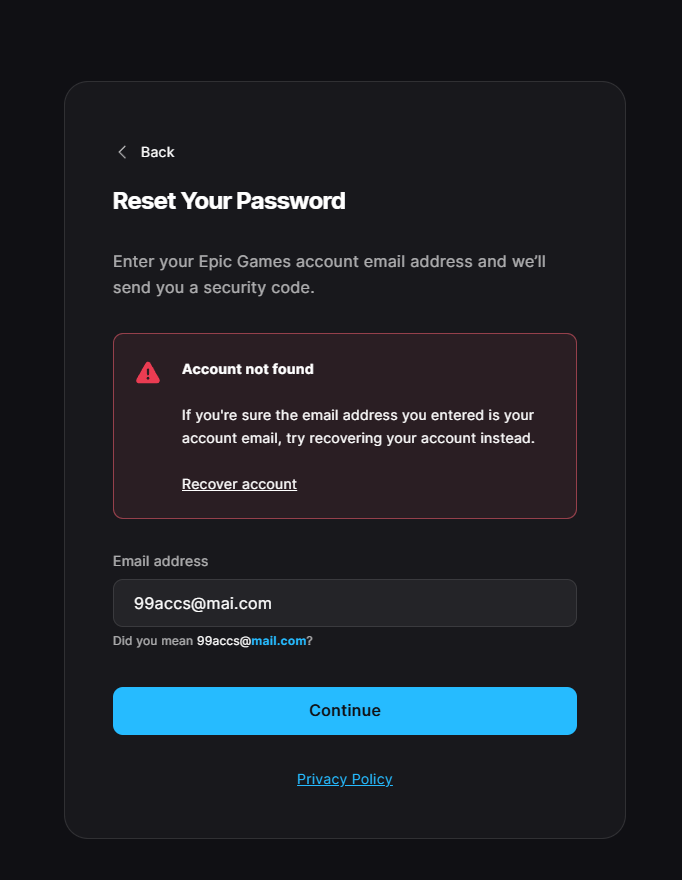Click the '99accs@' part of the suggestion

(x=223, y=641)
